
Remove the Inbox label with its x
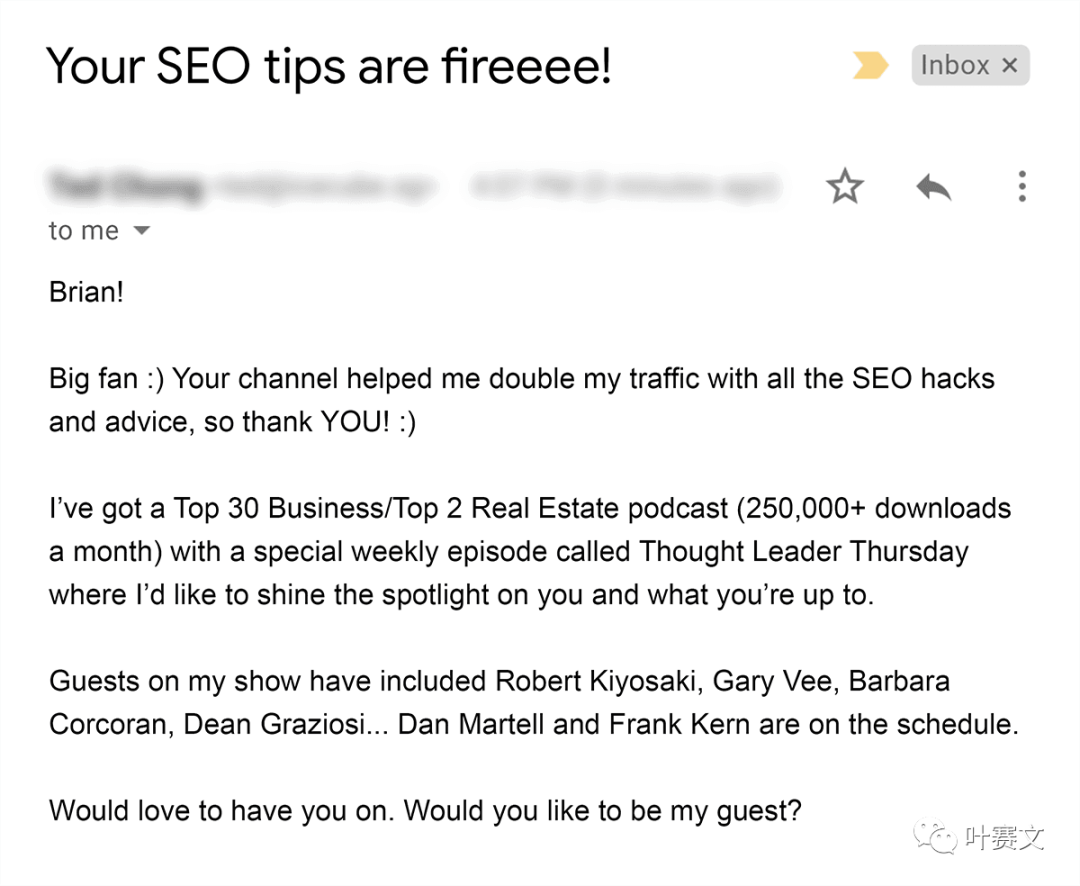[x=1010, y=65]
